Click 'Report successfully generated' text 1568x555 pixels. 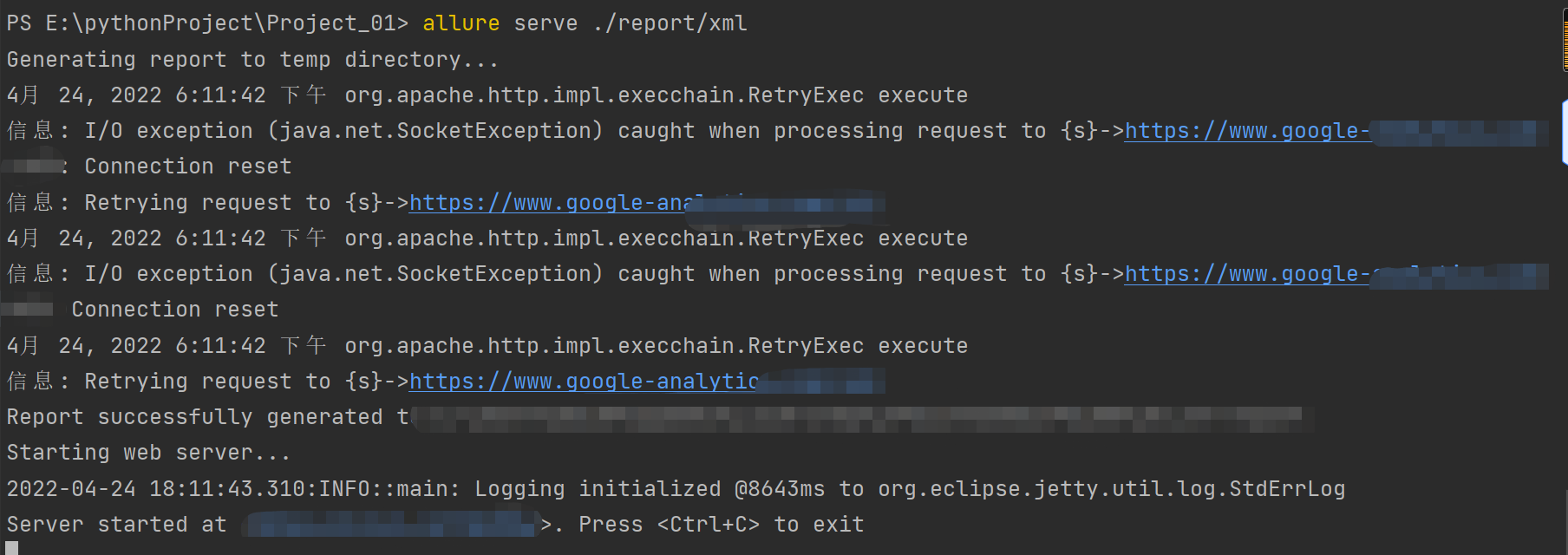[x=194, y=417]
